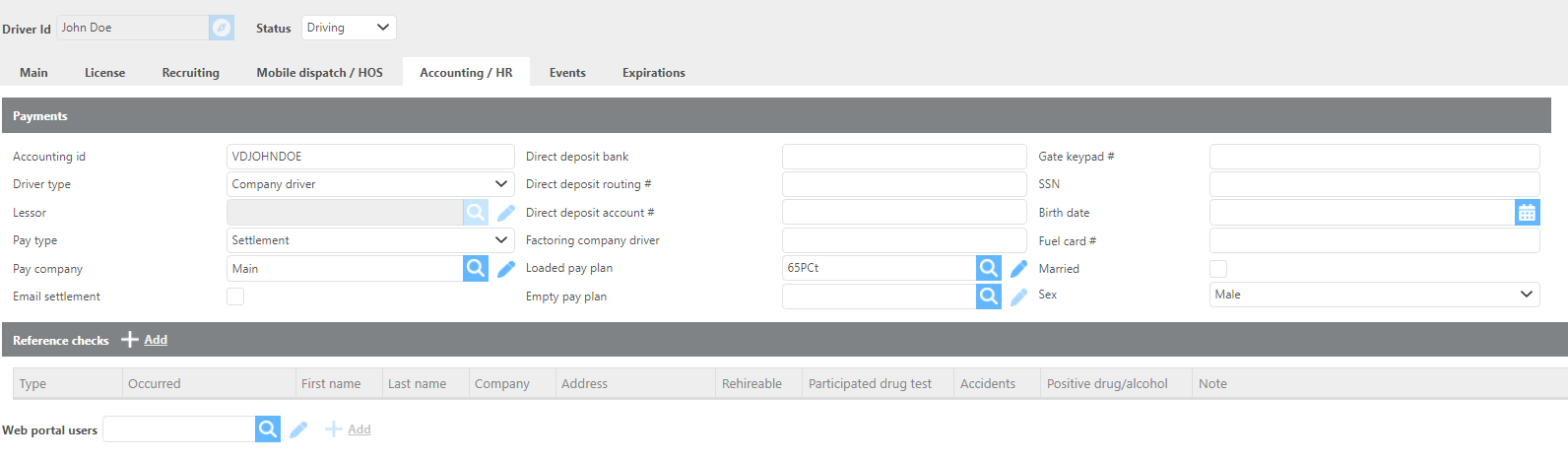This screenshot has width=1568, height=461.
Task: Edit the Pay company with pencil icon
Action: click(x=506, y=269)
